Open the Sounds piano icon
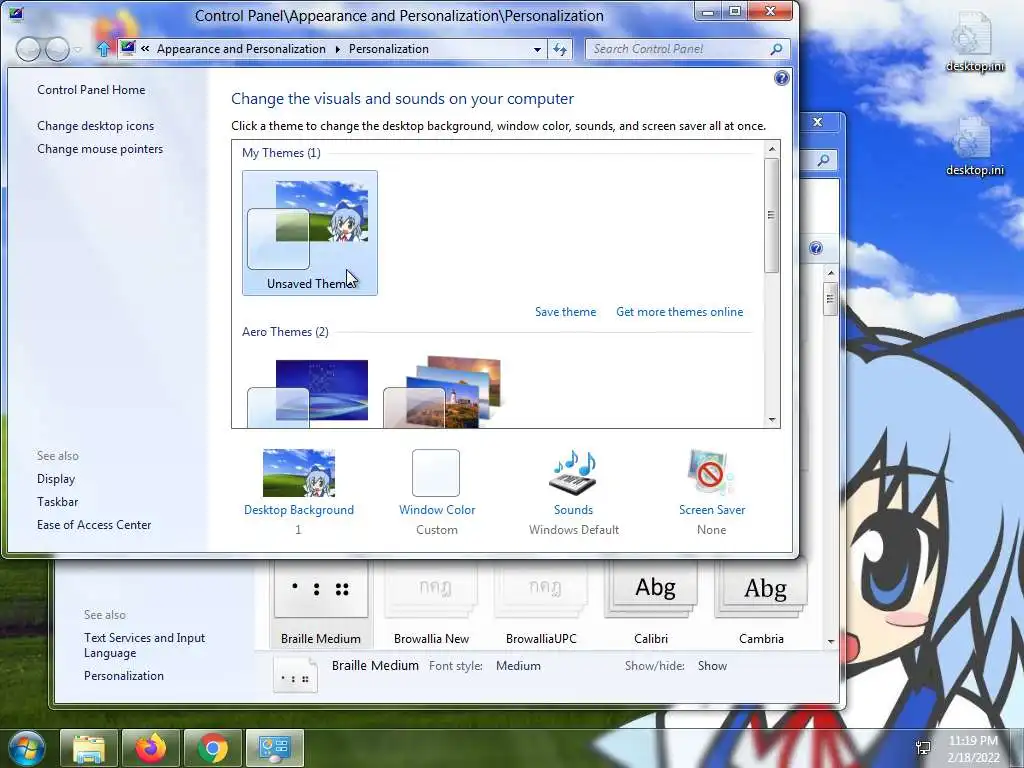 [x=573, y=473]
